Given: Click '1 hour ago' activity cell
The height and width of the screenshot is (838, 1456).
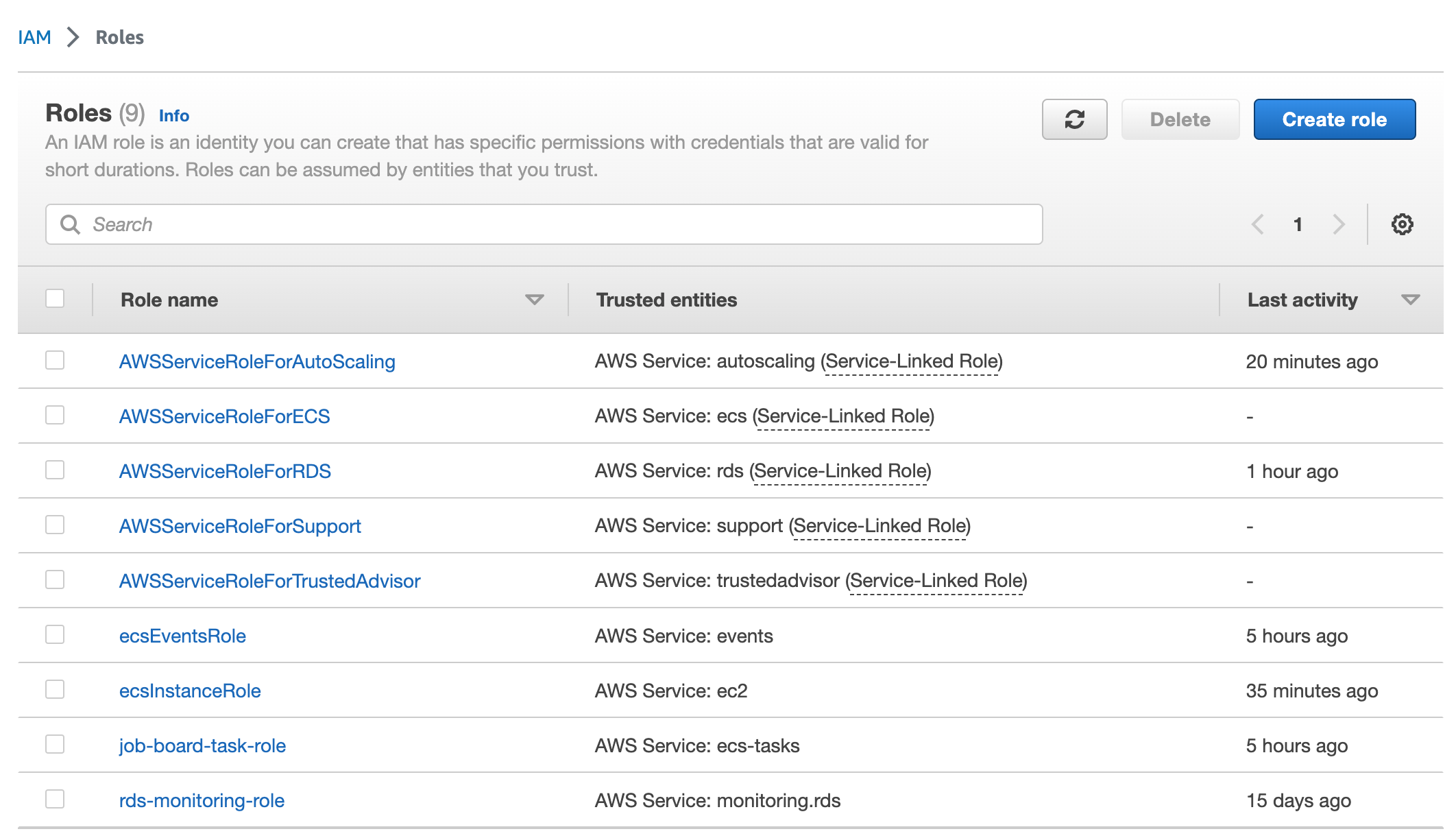Looking at the screenshot, I should (x=1292, y=471).
